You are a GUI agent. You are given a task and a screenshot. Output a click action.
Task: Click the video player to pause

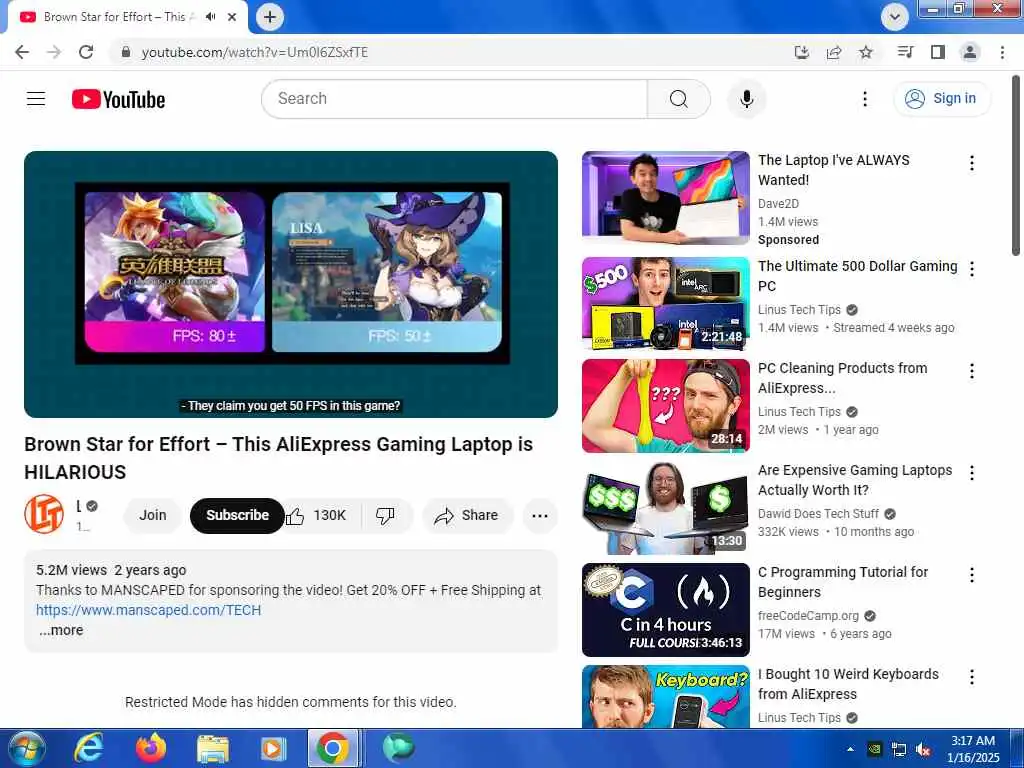(291, 284)
